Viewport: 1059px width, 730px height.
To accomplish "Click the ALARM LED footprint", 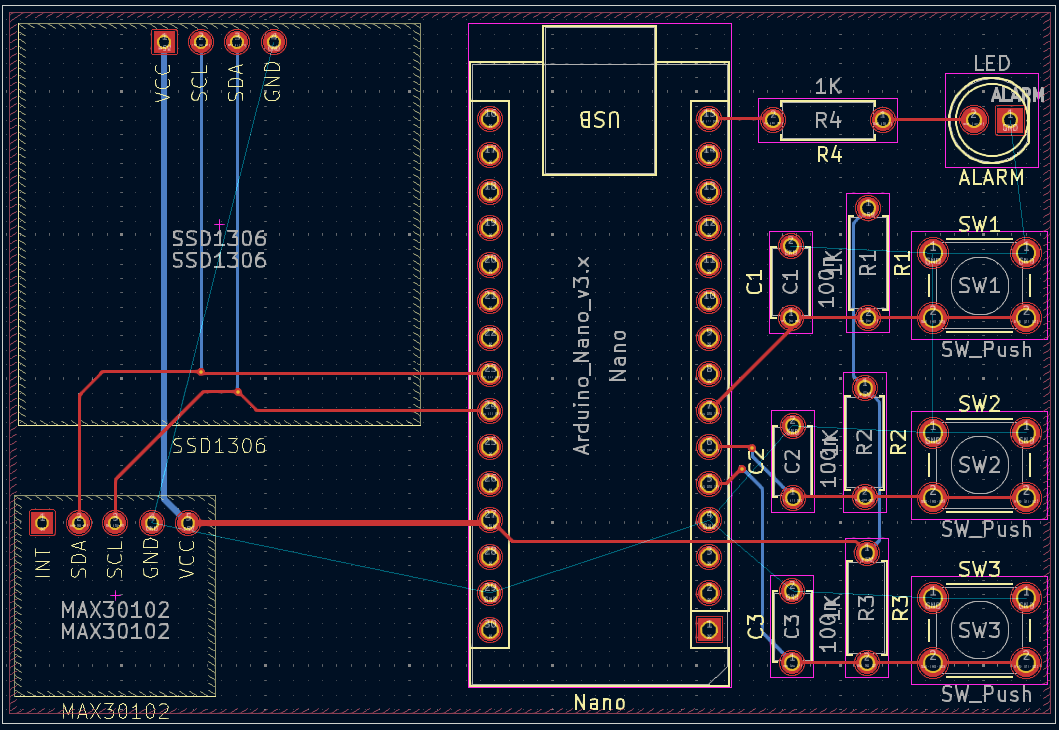I will (990, 121).
